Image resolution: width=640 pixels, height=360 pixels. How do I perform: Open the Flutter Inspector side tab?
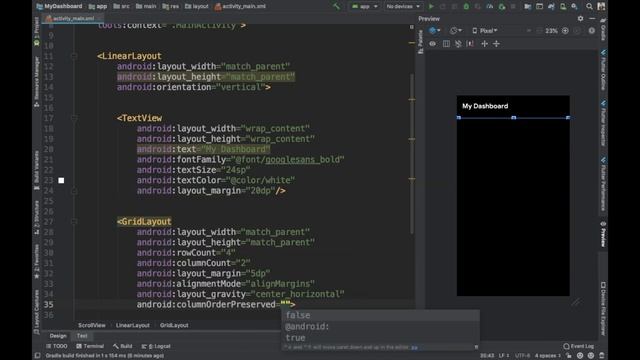[x=603, y=124]
